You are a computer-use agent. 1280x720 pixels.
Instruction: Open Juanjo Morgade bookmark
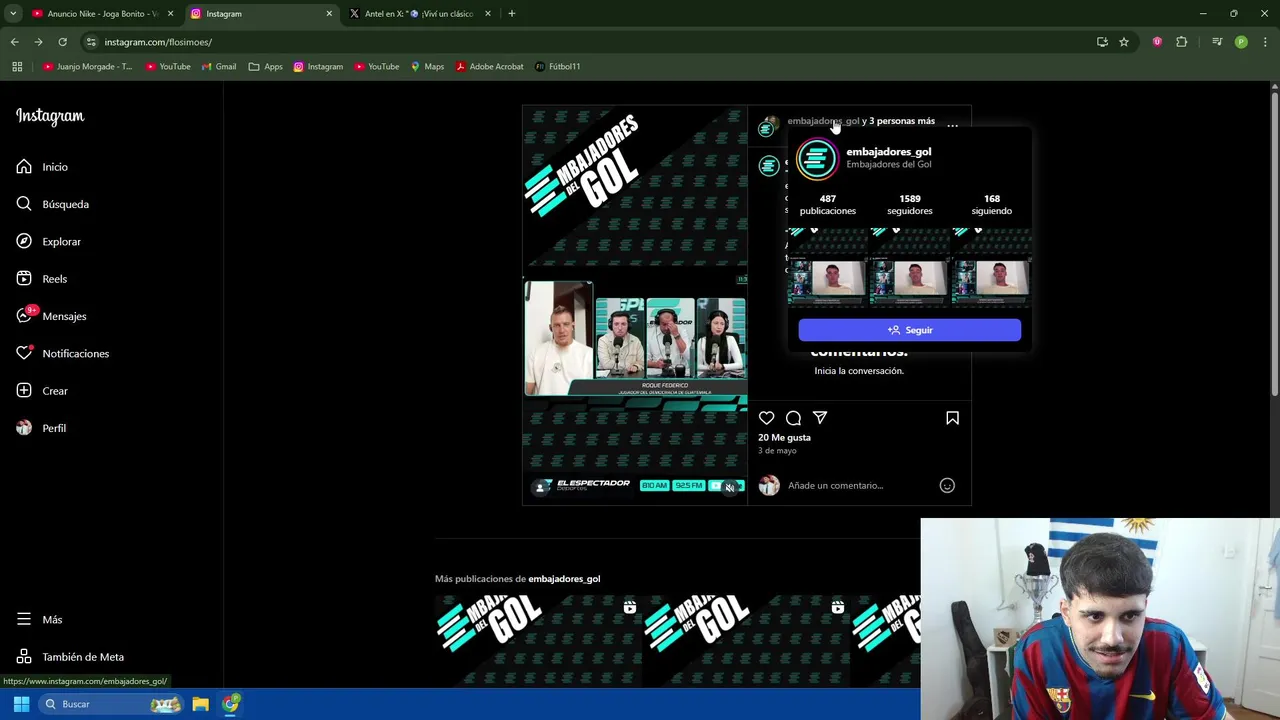[x=87, y=67]
